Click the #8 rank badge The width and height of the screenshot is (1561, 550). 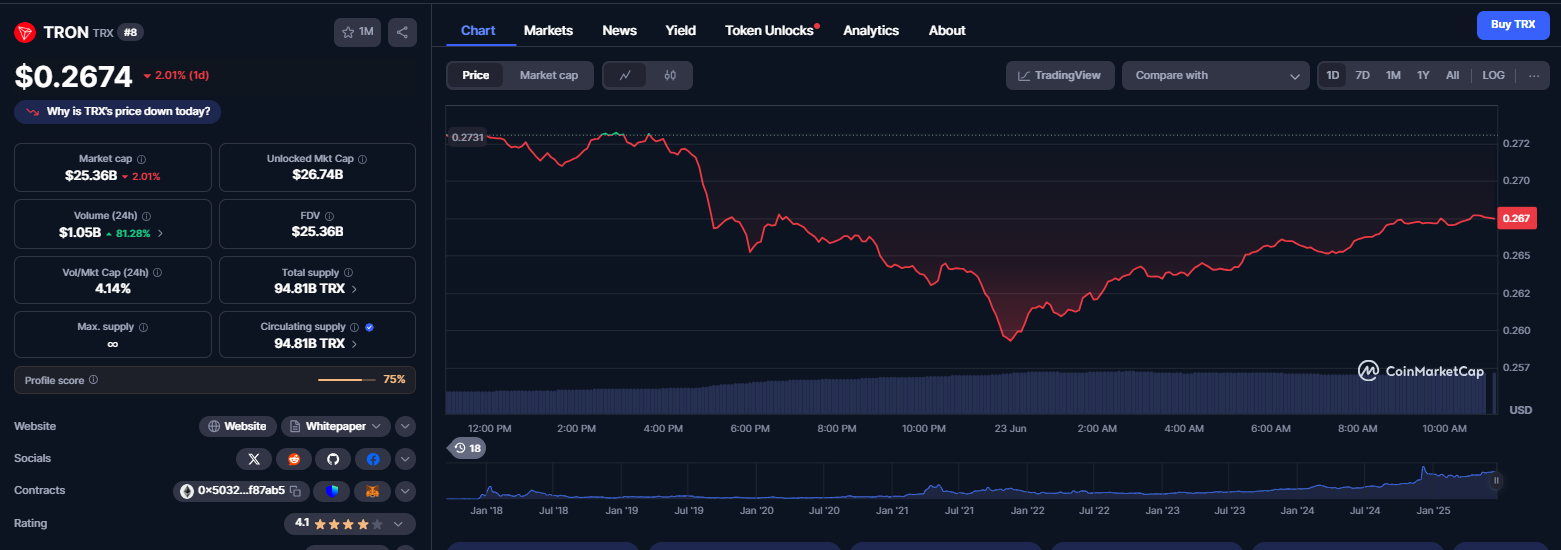130,32
